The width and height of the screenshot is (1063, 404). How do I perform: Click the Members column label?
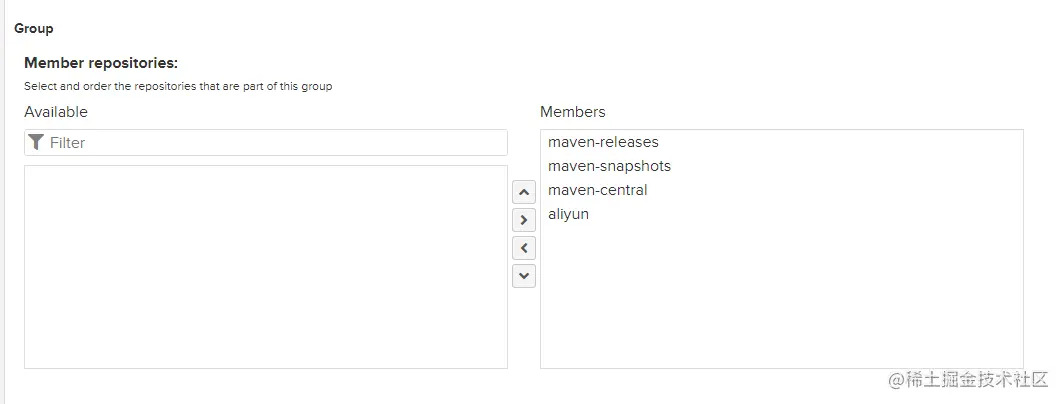coord(572,112)
